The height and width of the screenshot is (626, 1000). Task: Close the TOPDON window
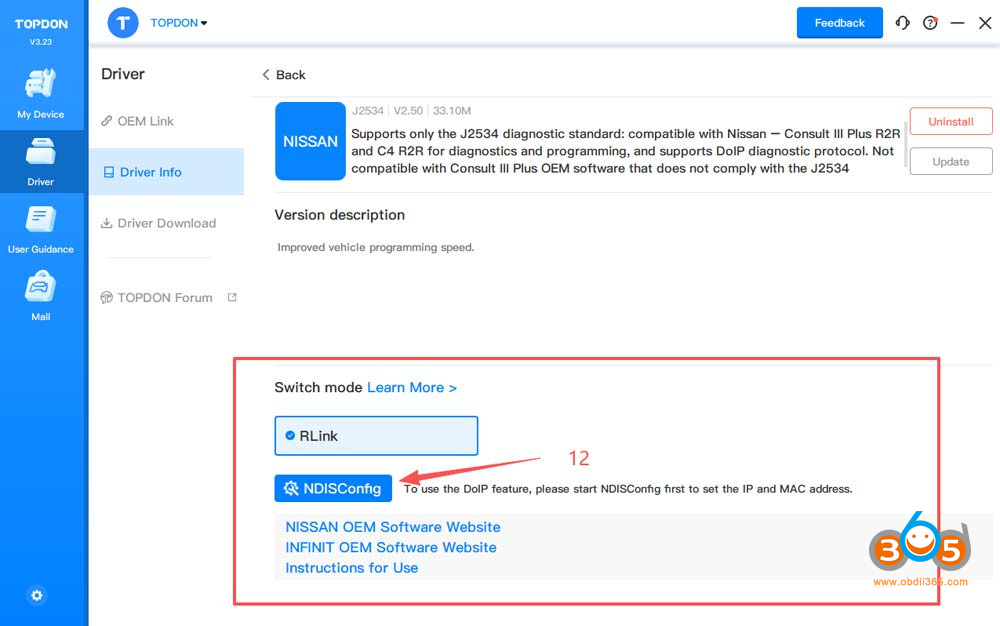(985, 23)
